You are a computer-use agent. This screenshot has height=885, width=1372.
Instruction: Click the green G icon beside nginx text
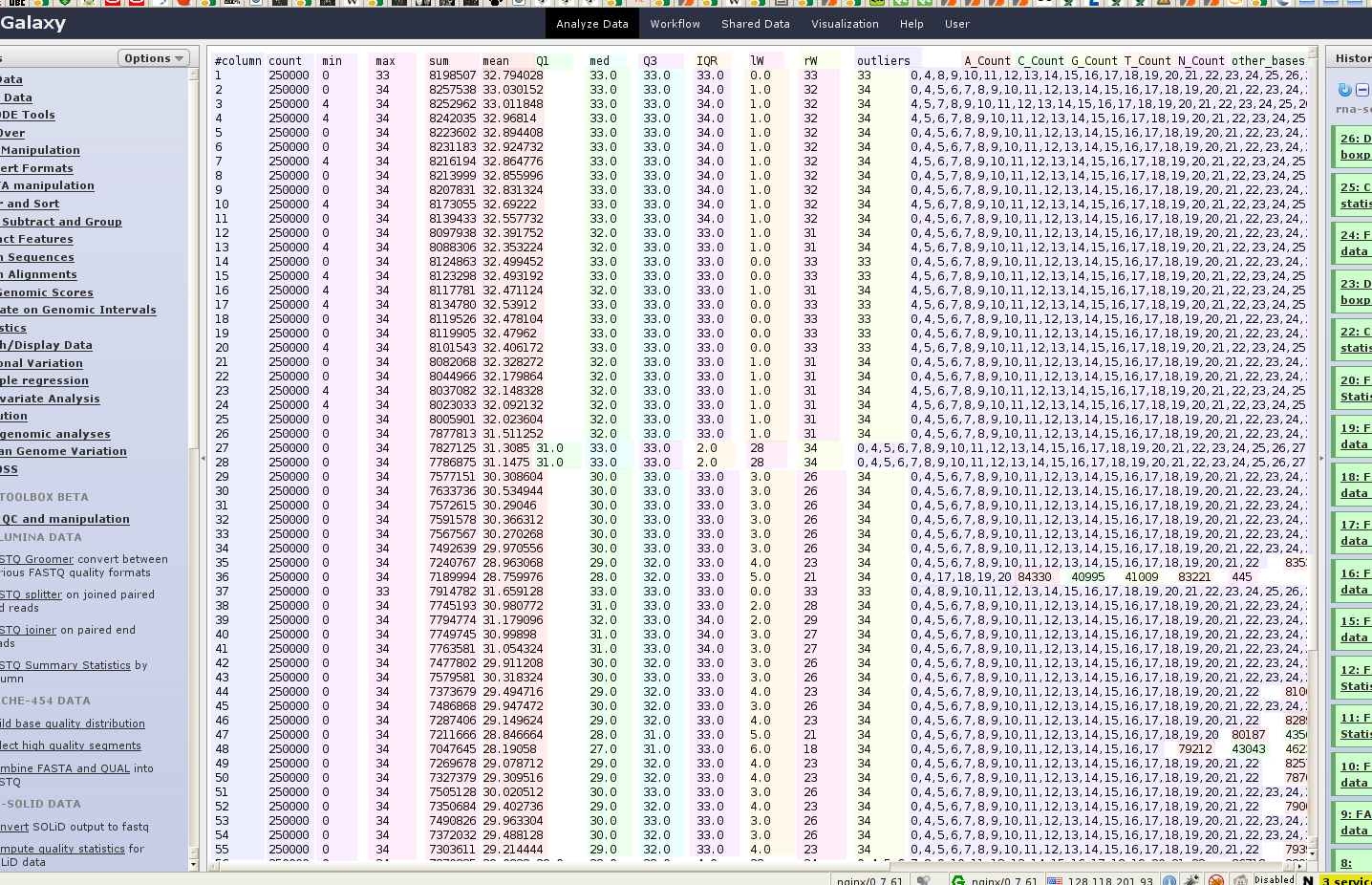[x=957, y=880]
